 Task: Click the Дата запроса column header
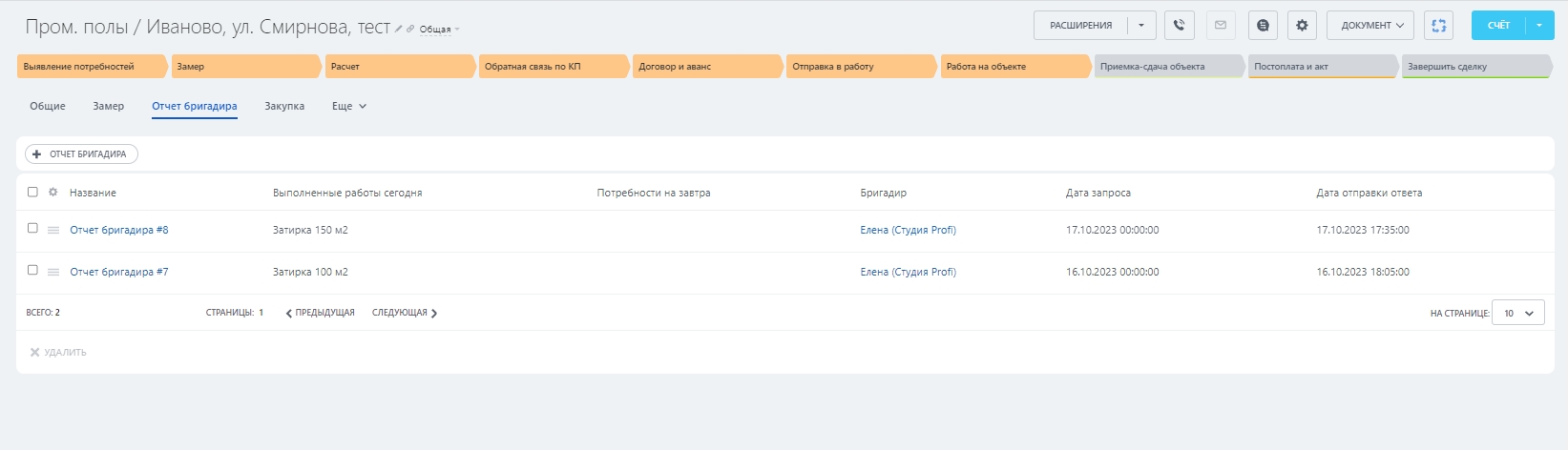pos(1098,193)
